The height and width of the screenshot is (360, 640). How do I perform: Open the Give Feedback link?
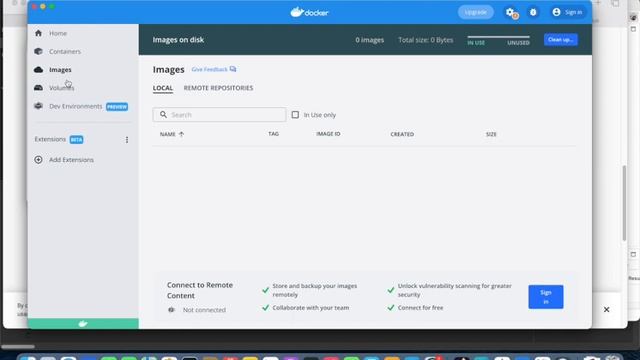(x=214, y=69)
